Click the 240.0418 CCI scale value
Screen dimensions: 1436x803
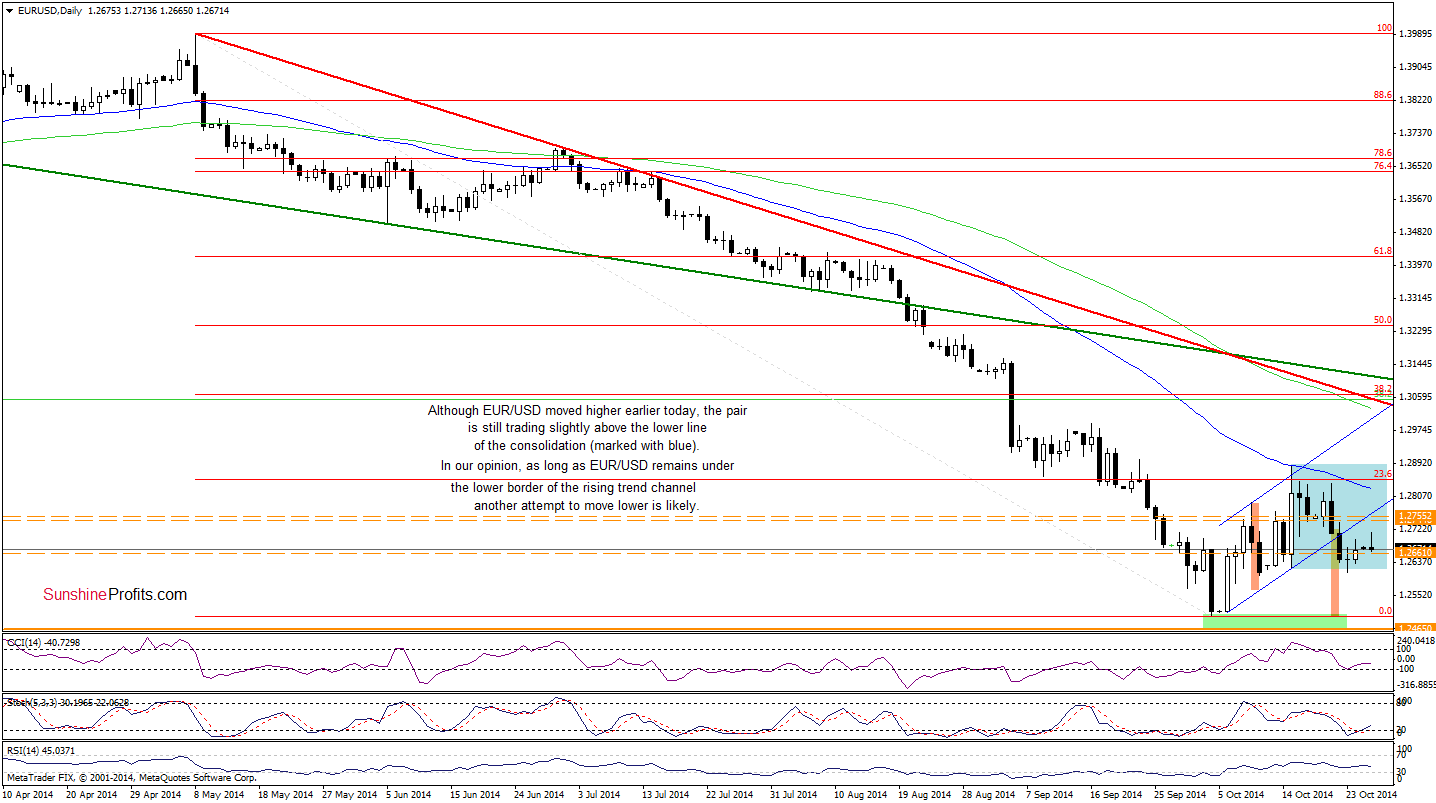pyautogui.click(x=1417, y=640)
